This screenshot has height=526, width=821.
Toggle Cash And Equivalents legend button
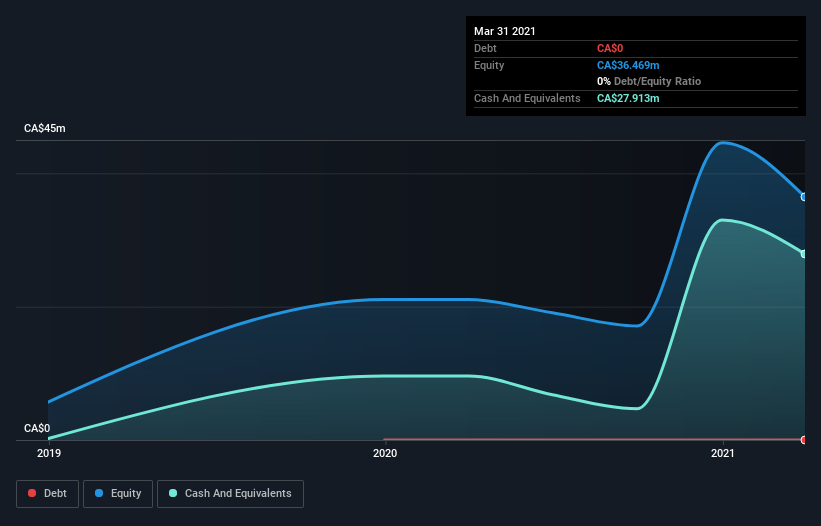coord(230,494)
